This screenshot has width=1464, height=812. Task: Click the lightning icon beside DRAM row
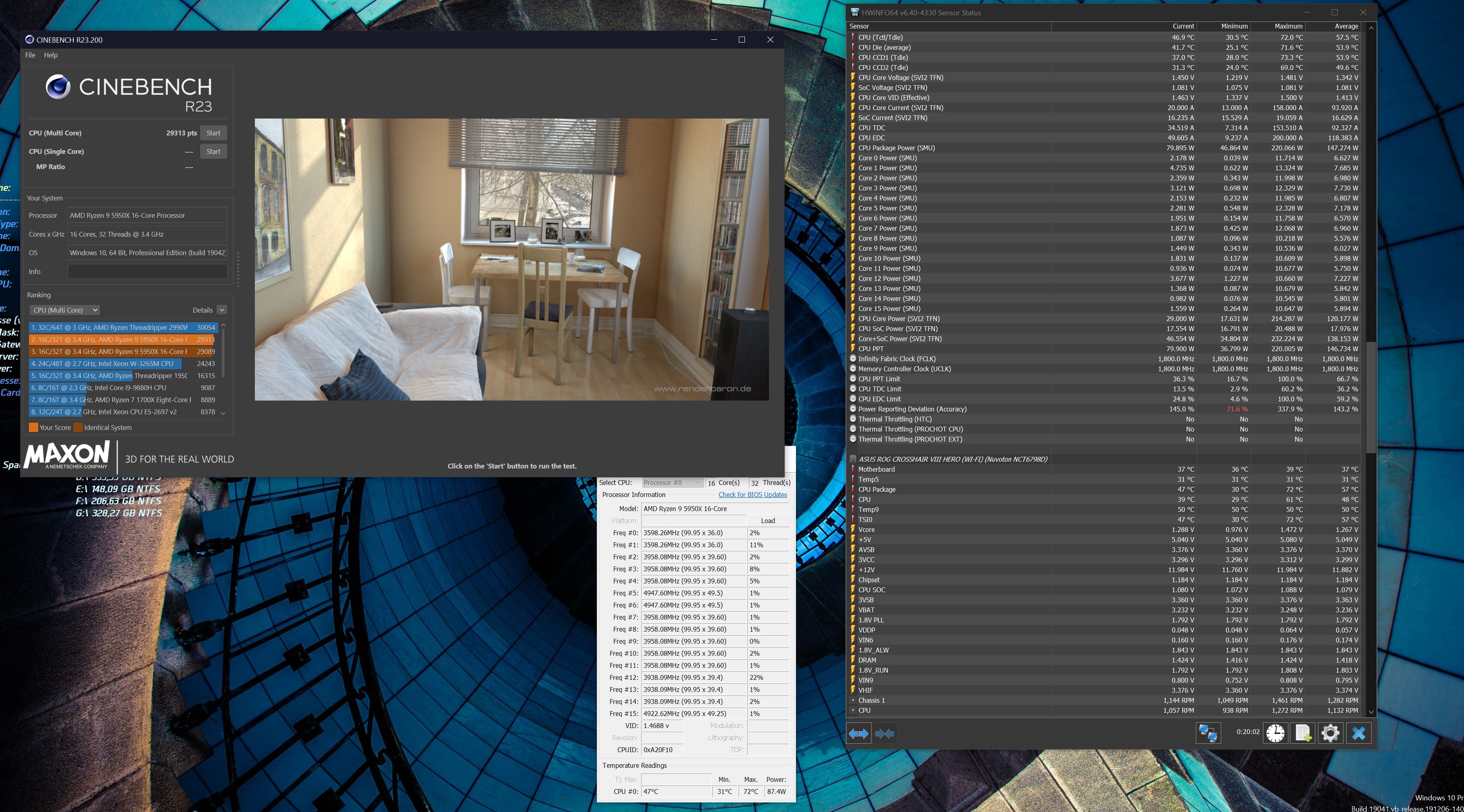(853, 660)
